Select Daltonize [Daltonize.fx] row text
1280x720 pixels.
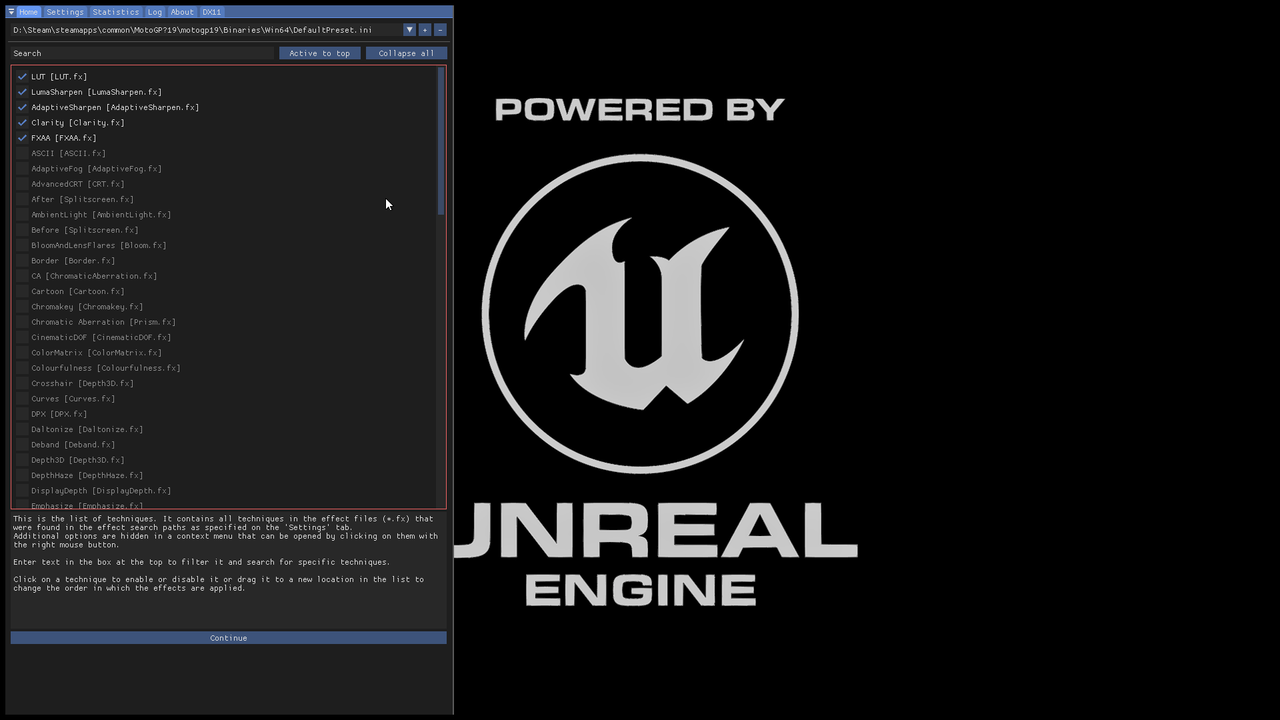[x=87, y=430]
